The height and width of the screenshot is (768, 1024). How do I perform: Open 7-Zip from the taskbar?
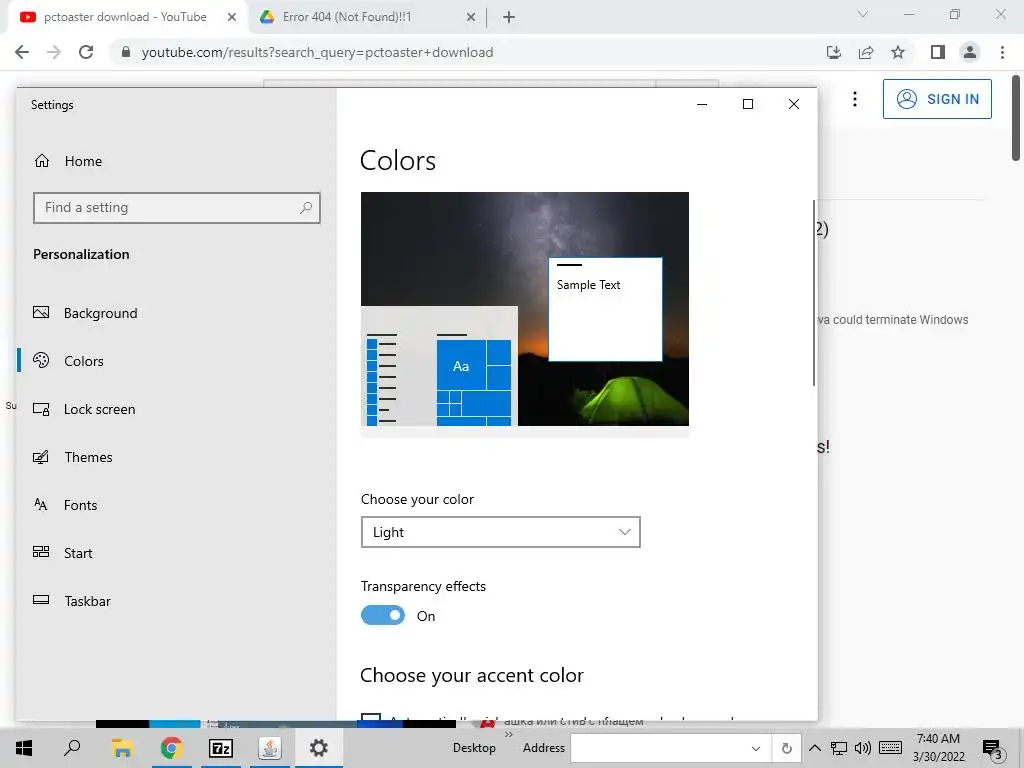(220, 748)
